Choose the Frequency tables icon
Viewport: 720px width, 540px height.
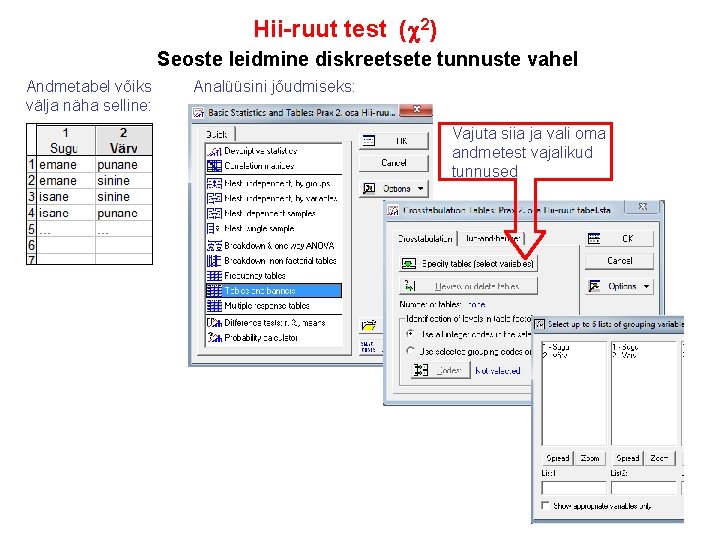(x=214, y=276)
